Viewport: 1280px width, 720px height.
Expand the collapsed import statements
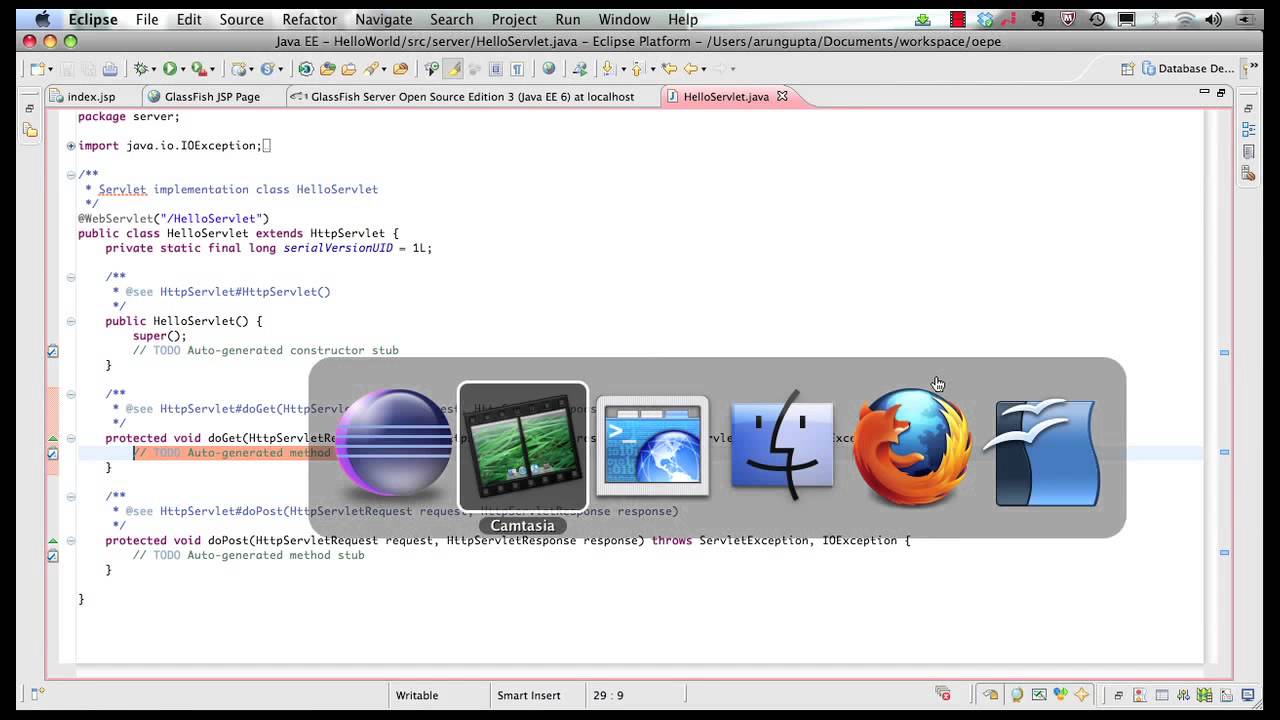(x=71, y=146)
